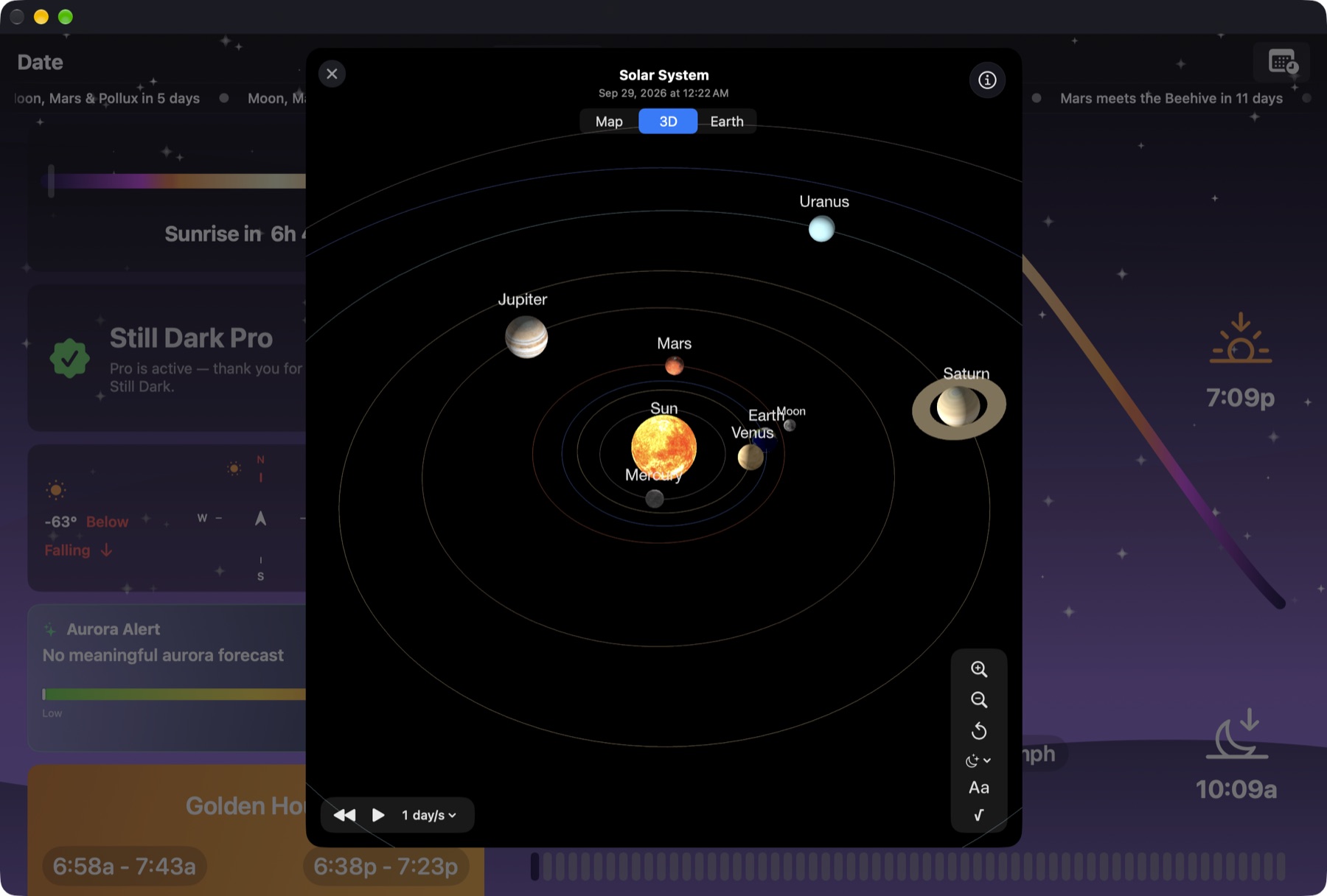Toggle planet labels with Aa button
Screen dimensions: 1327x896
coord(979,788)
